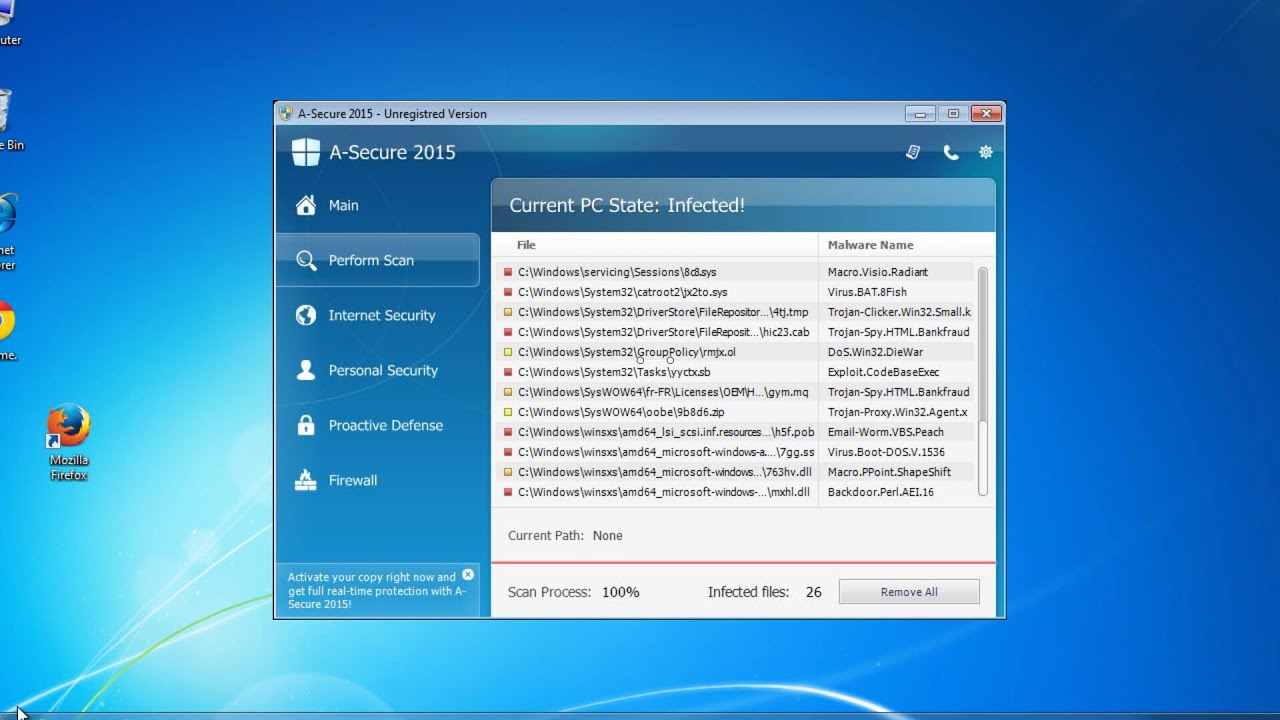This screenshot has height=720, width=1280.
Task: Click the activation notice text link
Action: click(377, 591)
